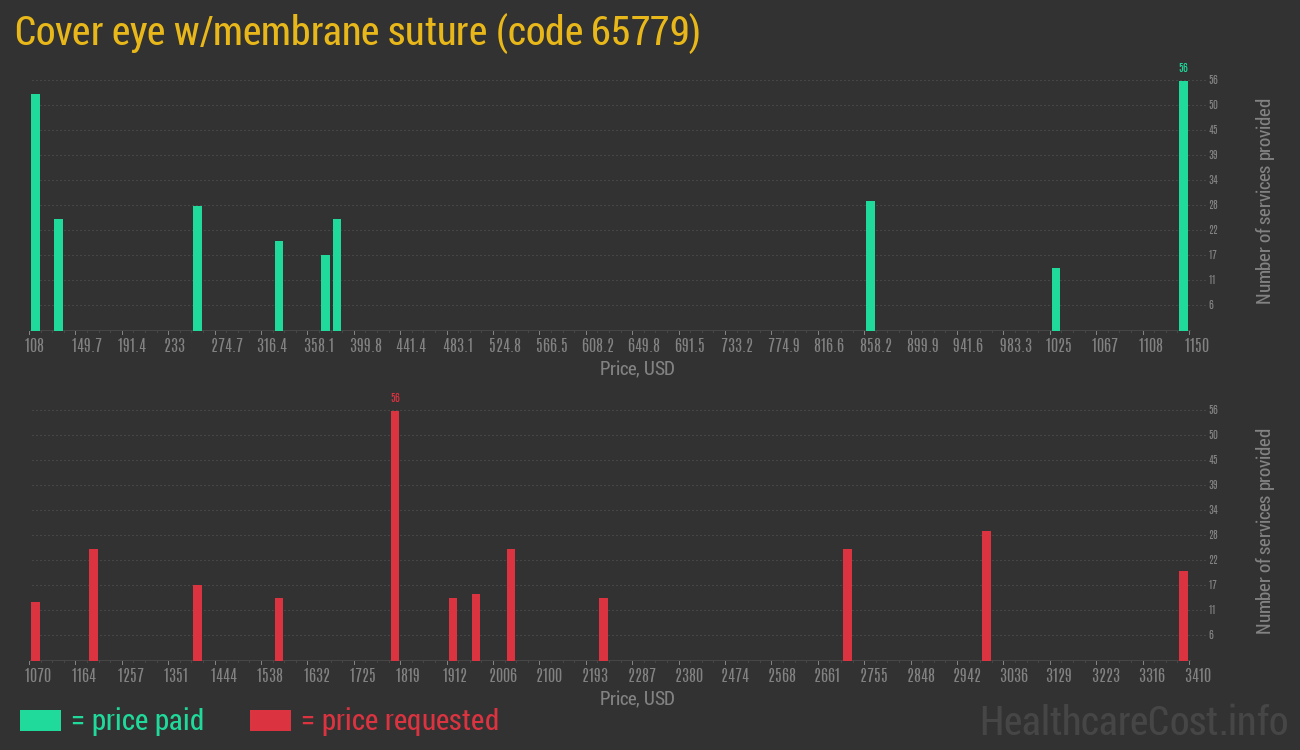Click the green legend swatch for price paid
The image size is (1300, 750).
(x=40, y=720)
